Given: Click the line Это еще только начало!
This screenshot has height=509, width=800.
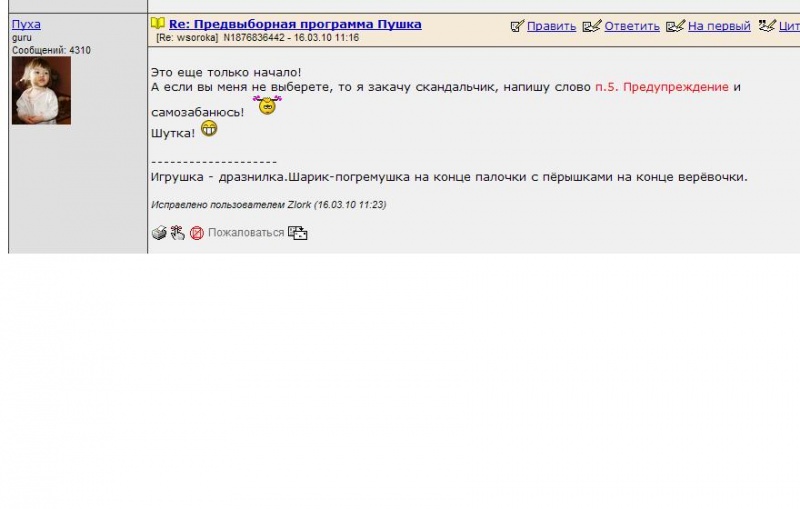Looking at the screenshot, I should tap(226, 72).
